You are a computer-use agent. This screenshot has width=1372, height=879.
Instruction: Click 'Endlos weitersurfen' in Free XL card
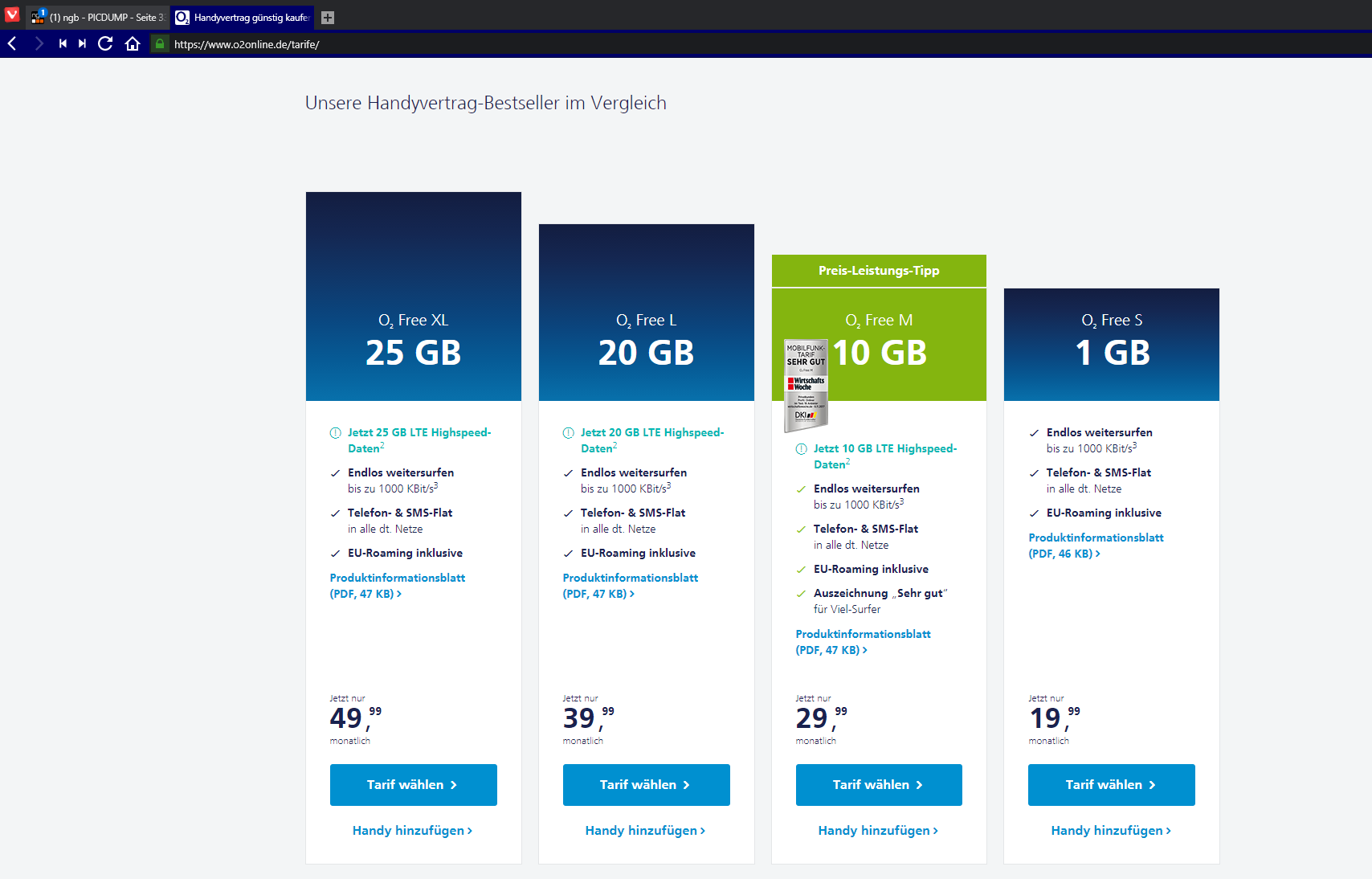[401, 472]
